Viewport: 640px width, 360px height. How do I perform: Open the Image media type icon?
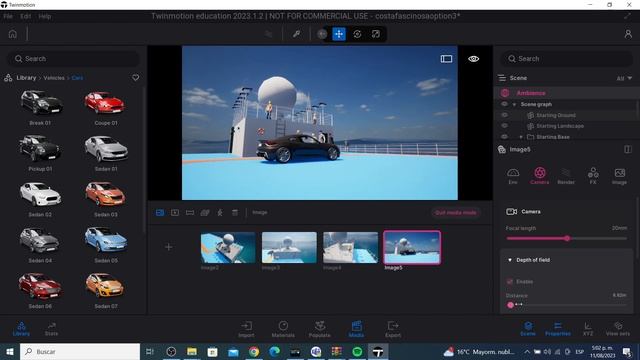tap(160, 213)
